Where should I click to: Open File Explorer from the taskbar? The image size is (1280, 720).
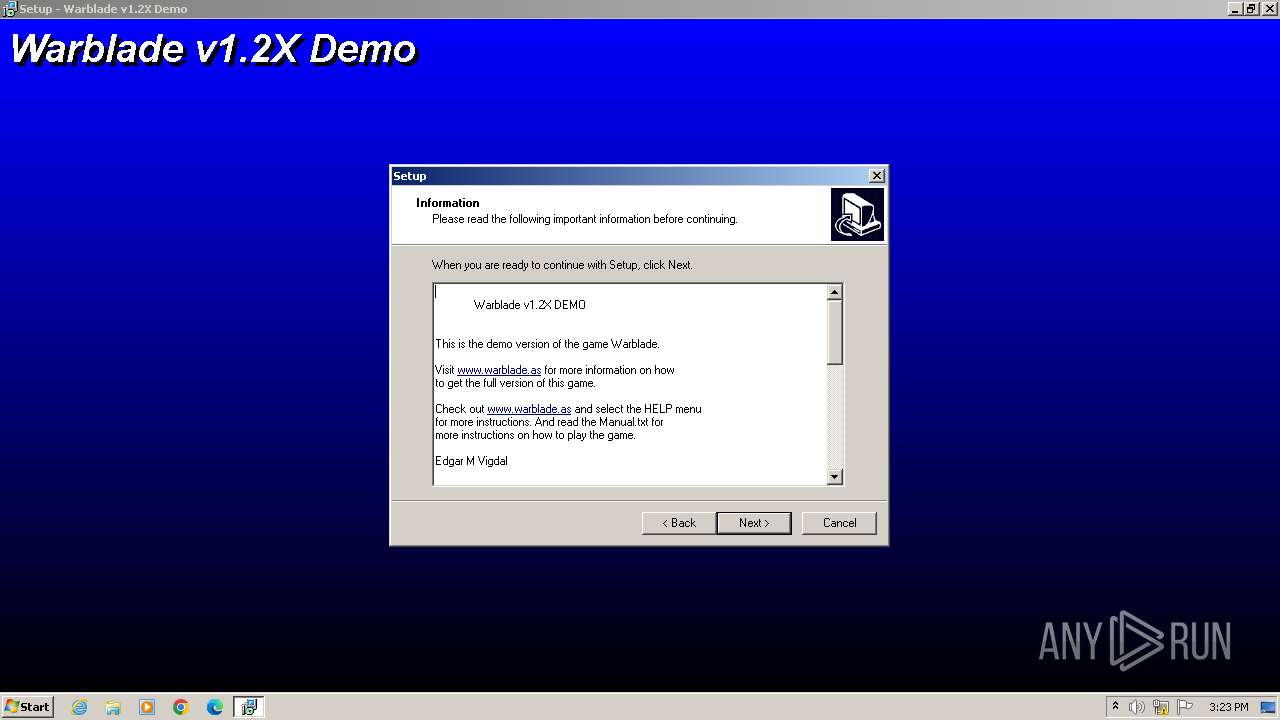pyautogui.click(x=113, y=707)
